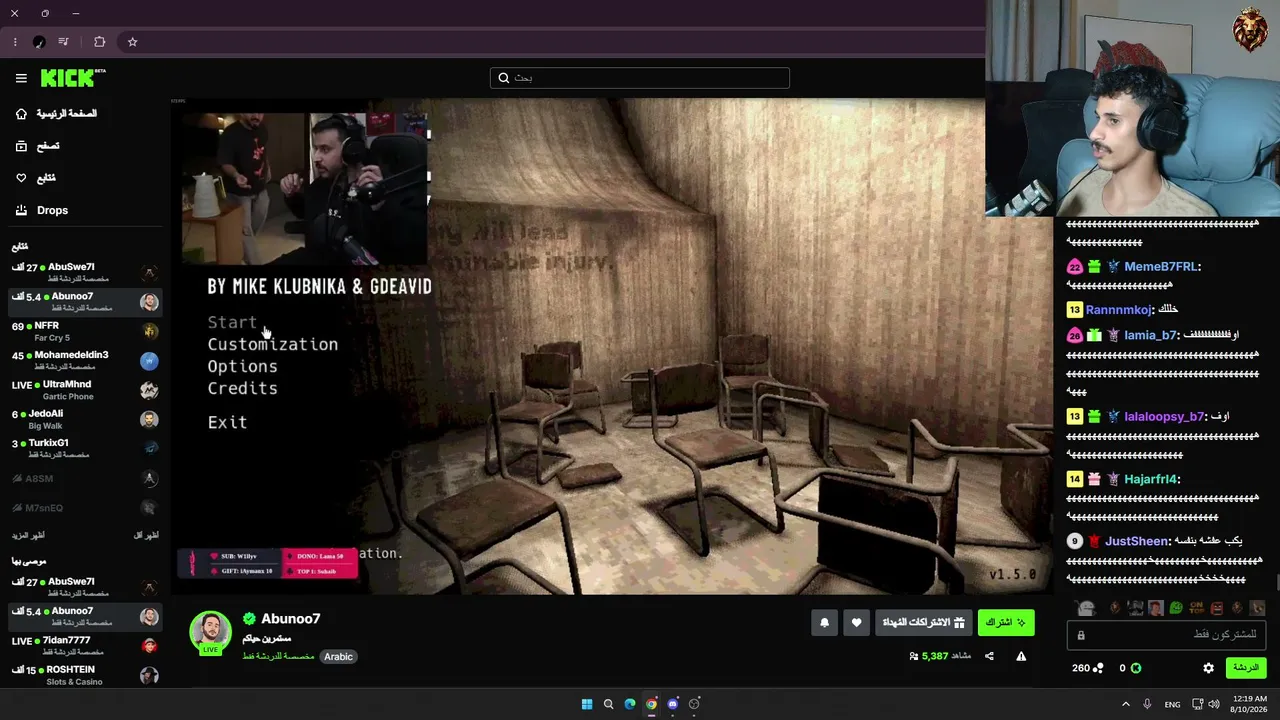Open Hajarfrl4's profile from chat

click(x=1152, y=479)
